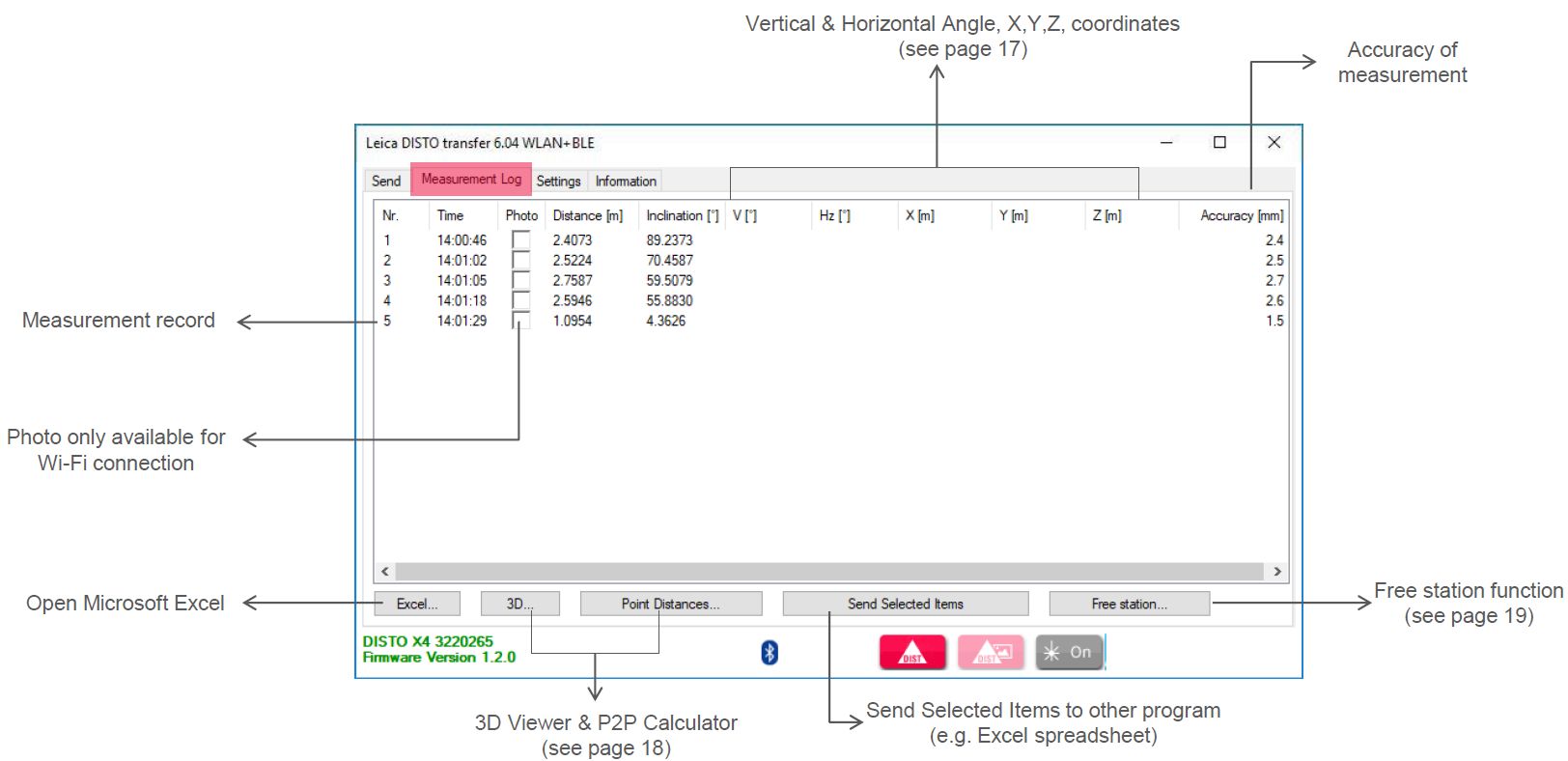Click Send Selected Items button
Viewport: 1568px width, 761px height.
pyautogui.click(x=905, y=604)
